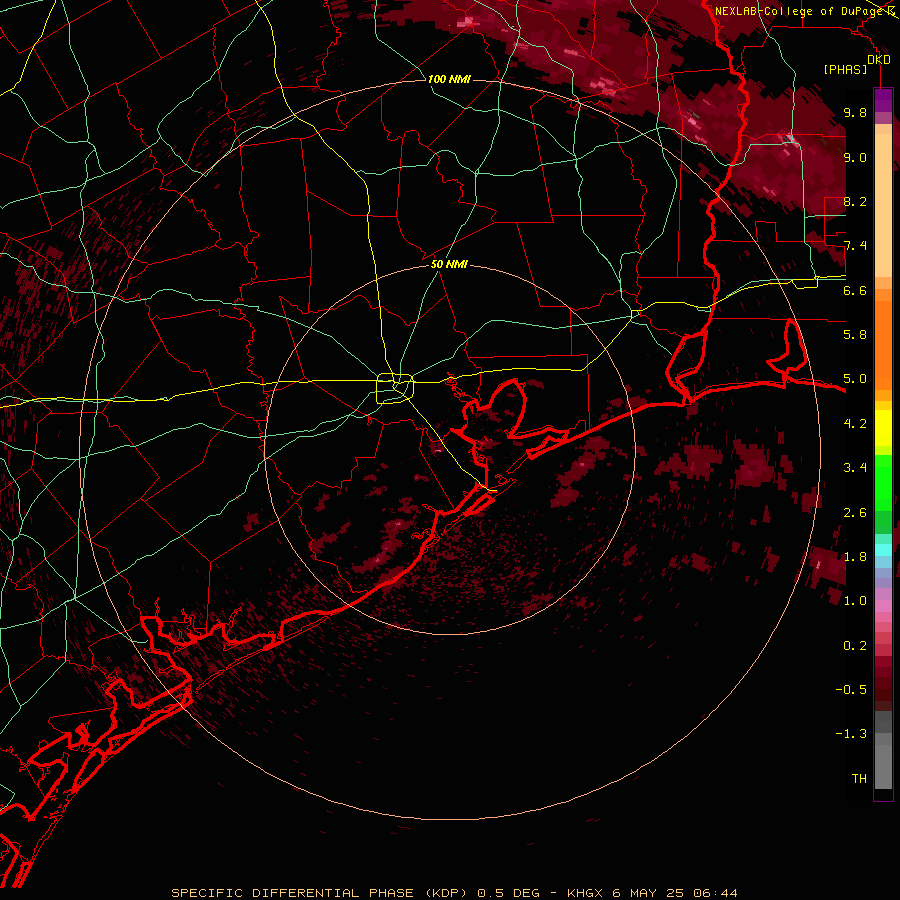Click the 9.8 value on the color scale
Image resolution: width=900 pixels, height=900 pixels.
coord(855,112)
